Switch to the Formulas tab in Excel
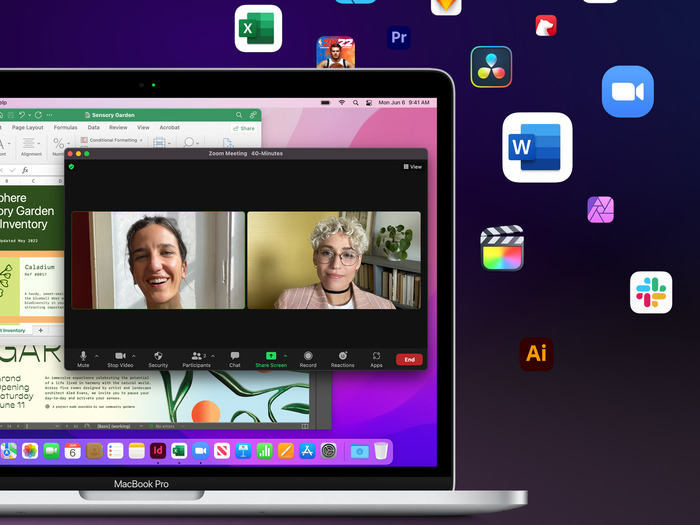This screenshot has height=525, width=700. (x=66, y=127)
